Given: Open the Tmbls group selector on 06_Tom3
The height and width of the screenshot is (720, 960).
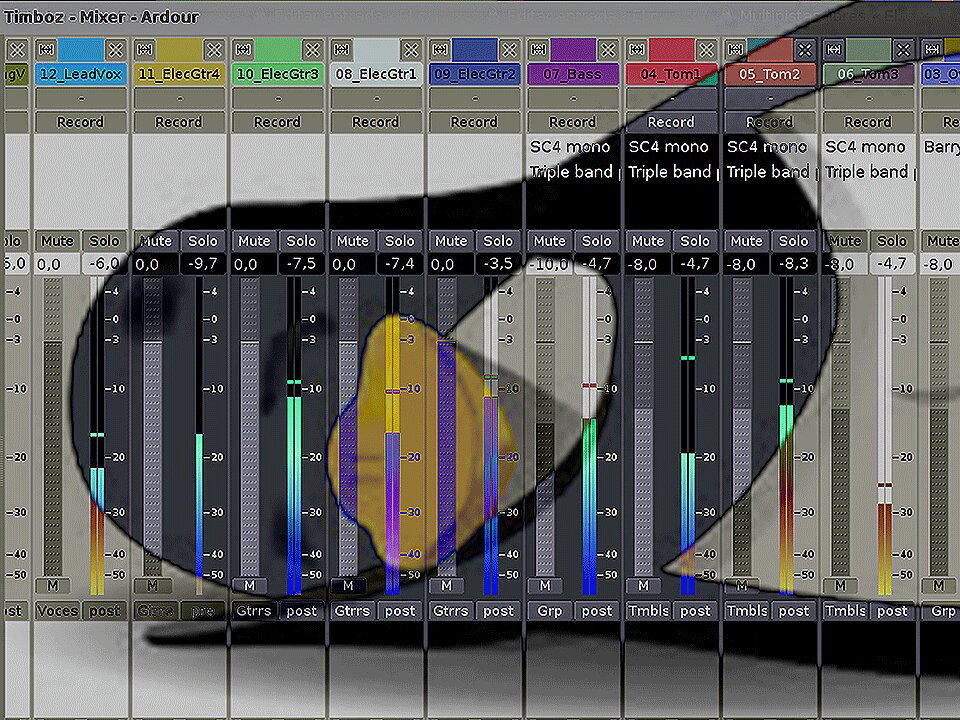Looking at the screenshot, I should tap(846, 611).
